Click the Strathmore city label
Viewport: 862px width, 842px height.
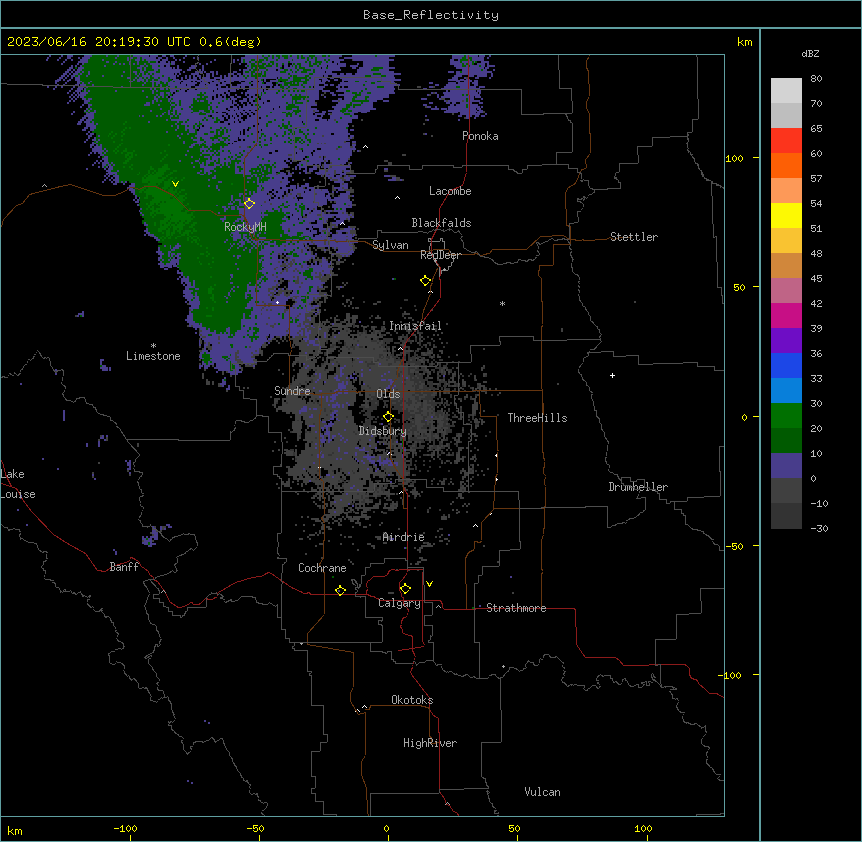516,608
